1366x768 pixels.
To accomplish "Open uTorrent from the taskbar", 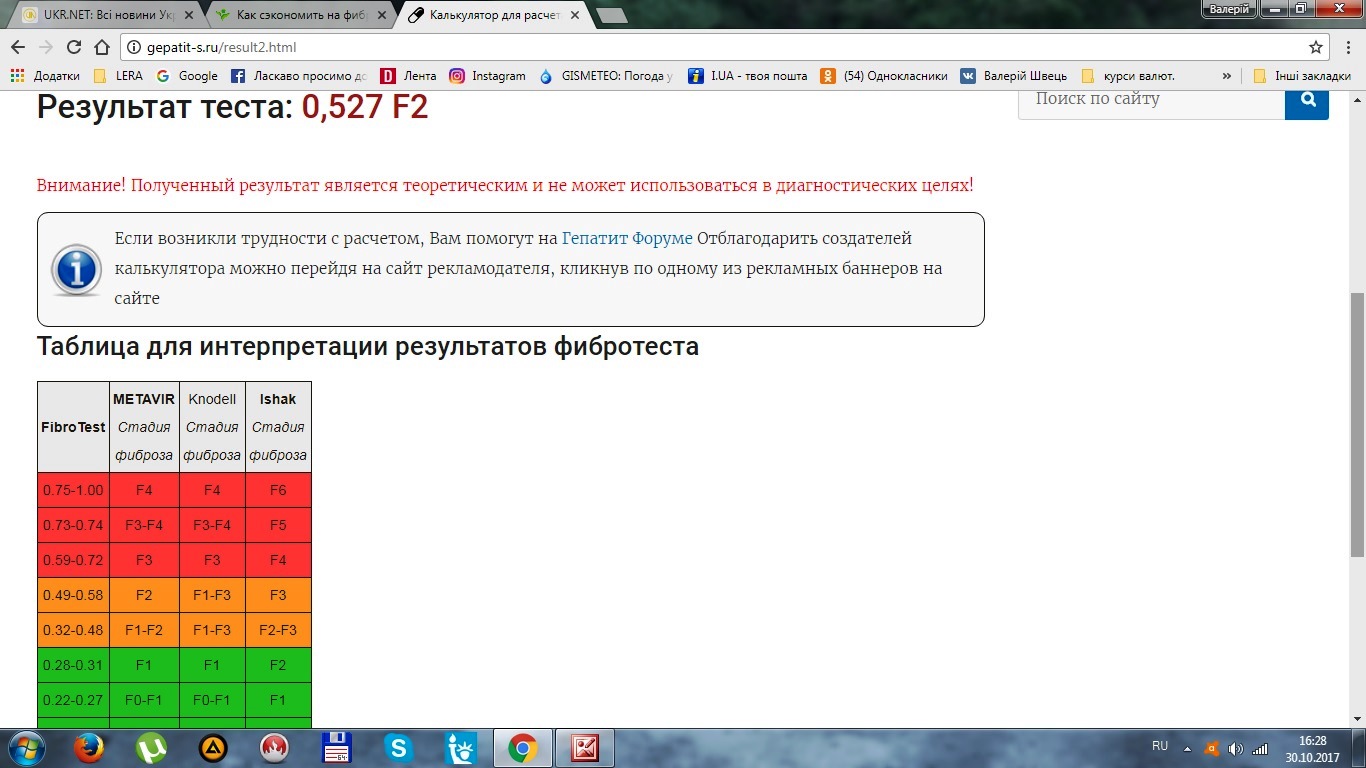I will (x=151, y=748).
